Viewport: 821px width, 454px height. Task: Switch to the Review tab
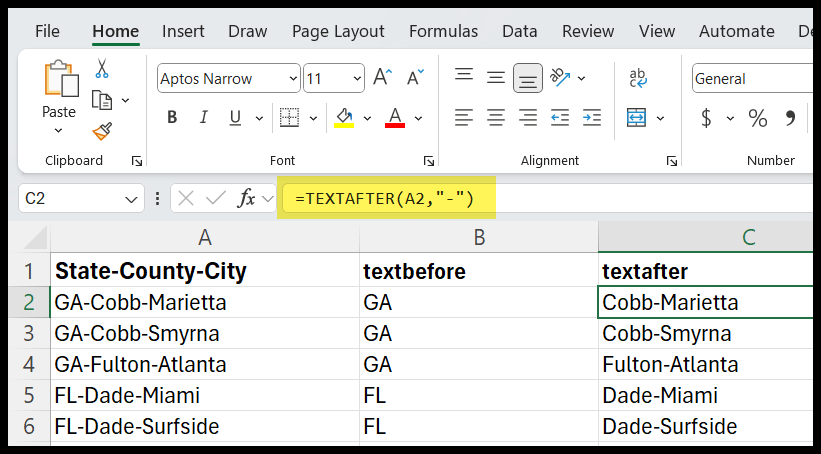[588, 31]
